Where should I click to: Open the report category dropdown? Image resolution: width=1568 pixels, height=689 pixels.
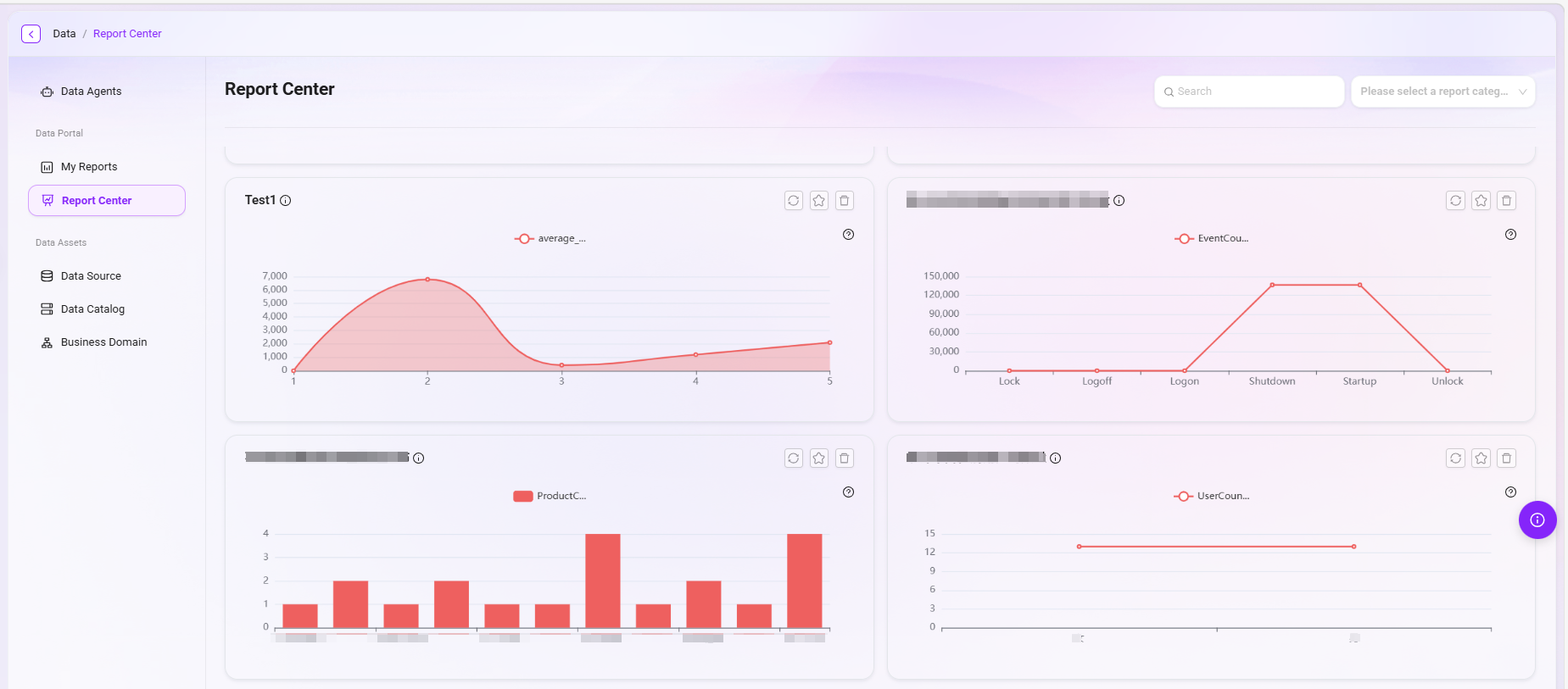tap(1442, 92)
